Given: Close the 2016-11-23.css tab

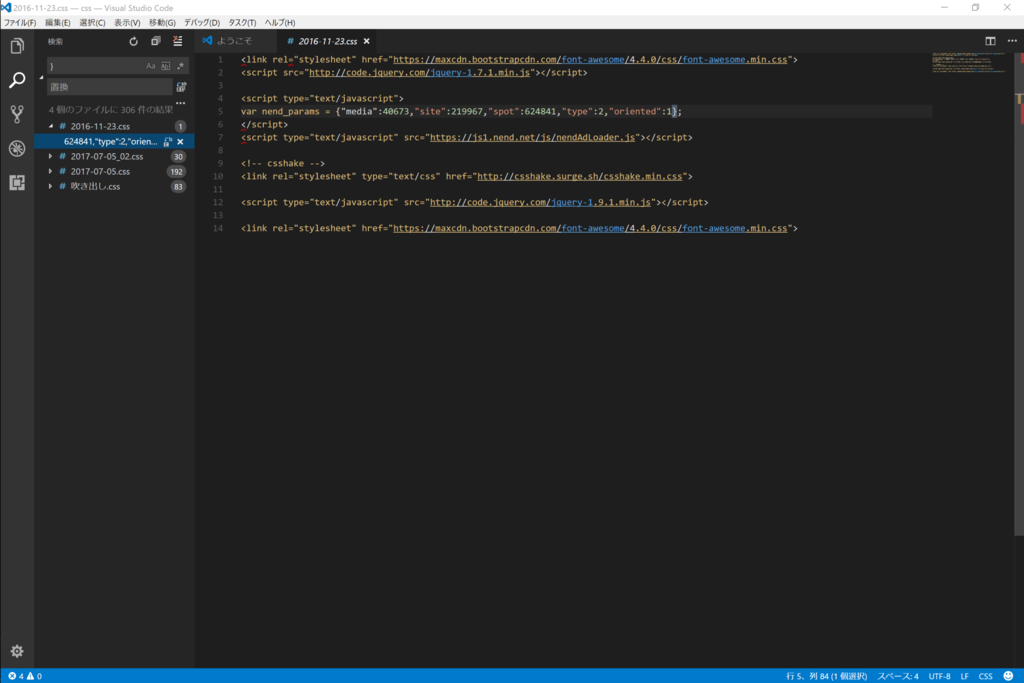Looking at the screenshot, I should pyautogui.click(x=366, y=41).
